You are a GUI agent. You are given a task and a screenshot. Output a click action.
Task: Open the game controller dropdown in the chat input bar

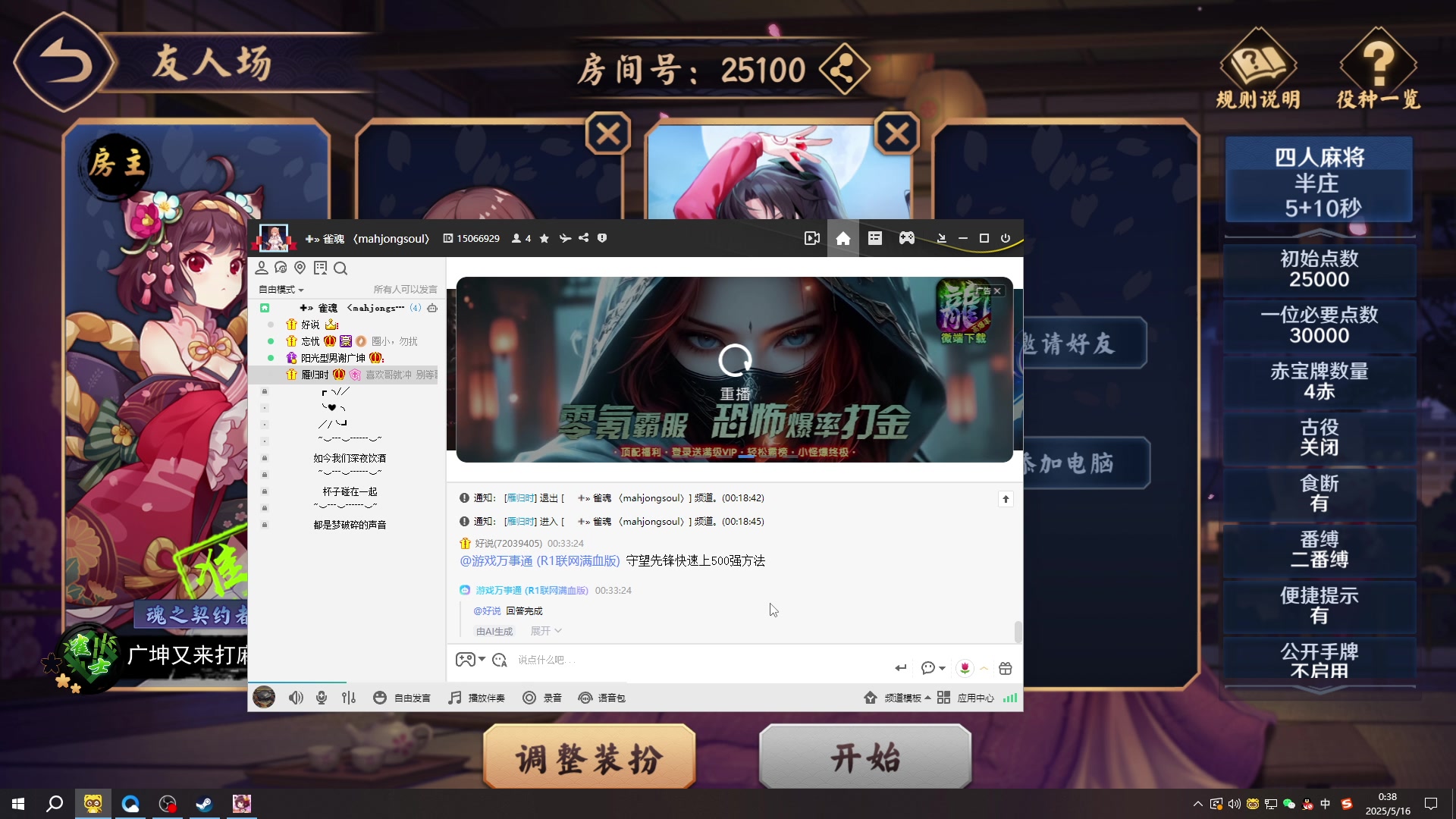(x=470, y=660)
